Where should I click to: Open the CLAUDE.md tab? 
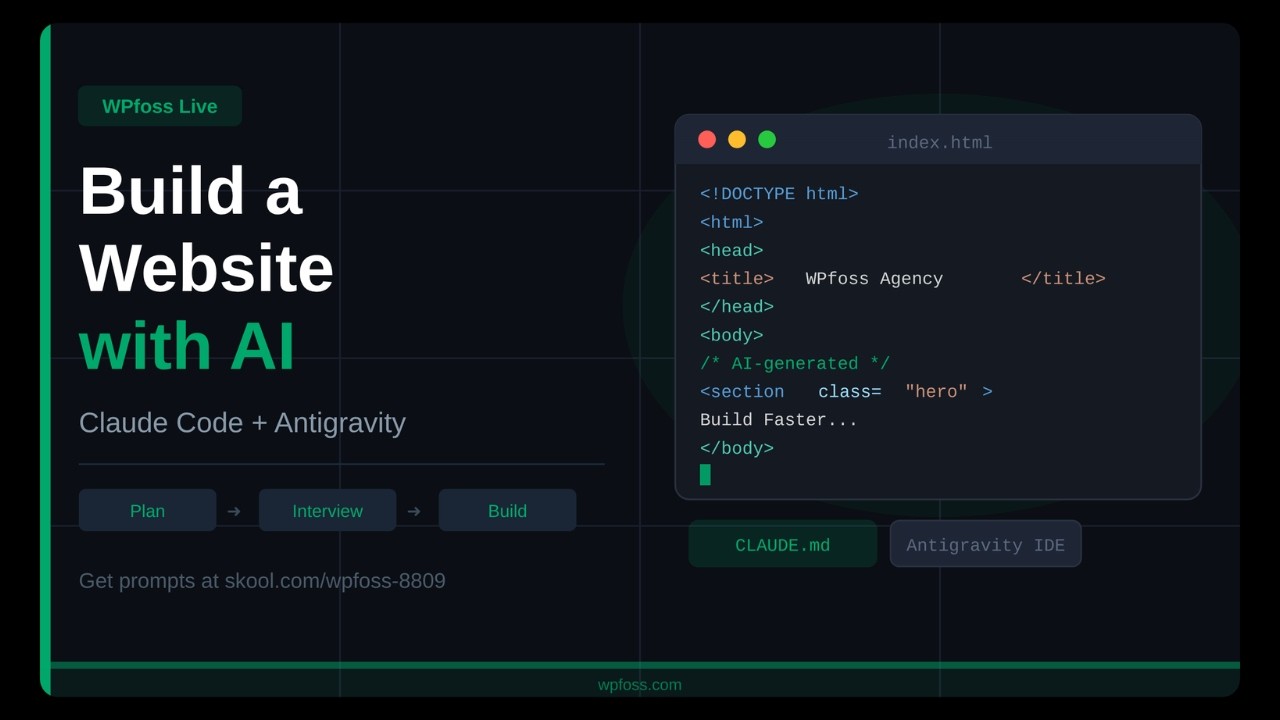tap(782, 545)
